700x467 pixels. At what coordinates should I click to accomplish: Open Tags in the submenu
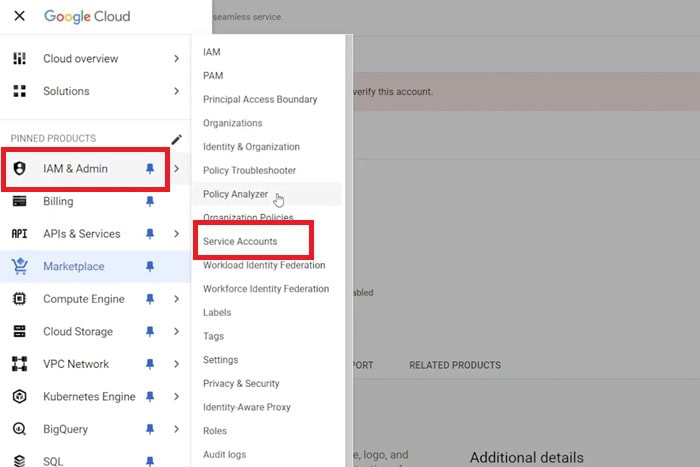pyautogui.click(x=213, y=336)
